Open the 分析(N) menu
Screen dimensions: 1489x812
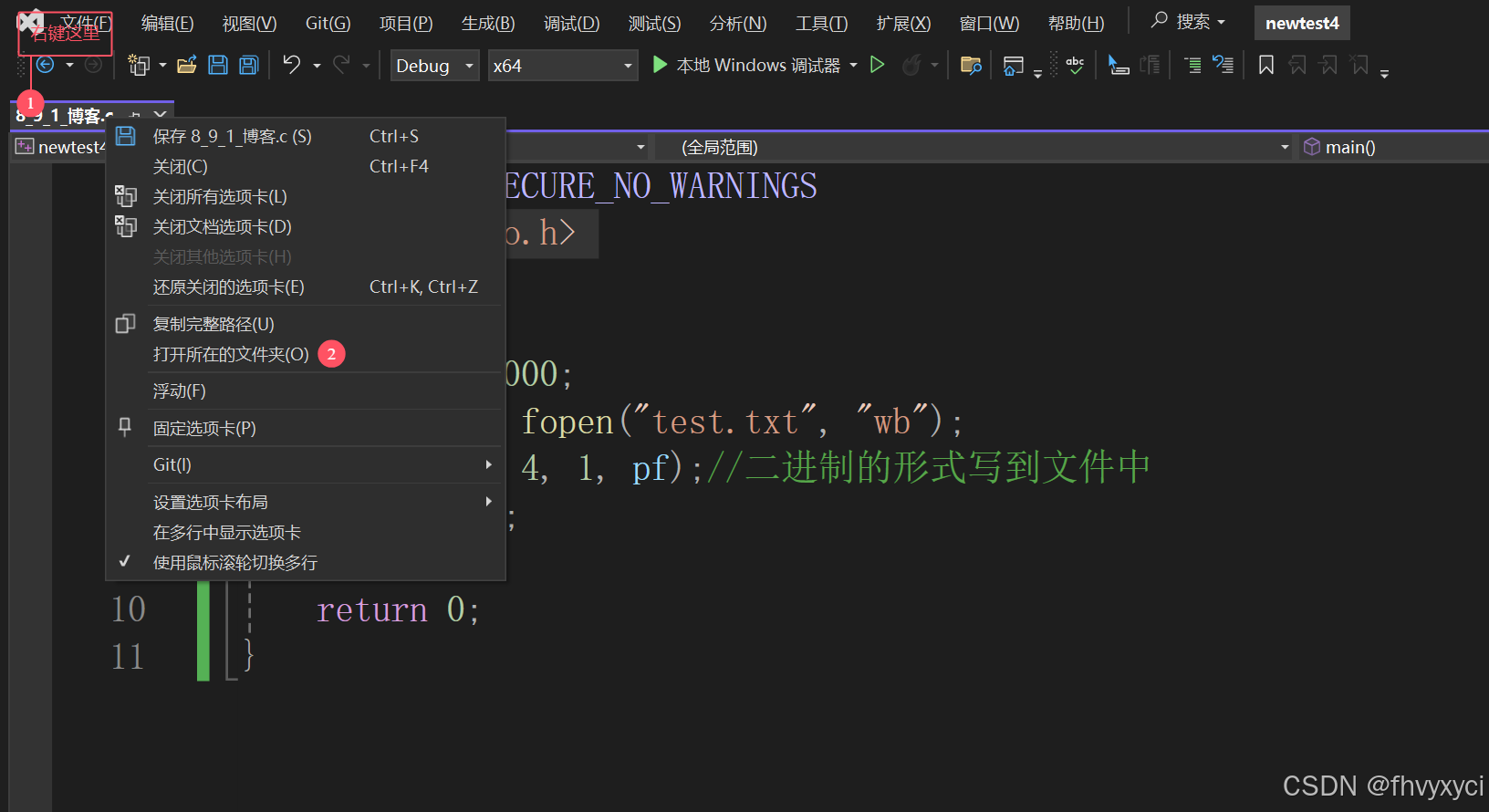[738, 23]
